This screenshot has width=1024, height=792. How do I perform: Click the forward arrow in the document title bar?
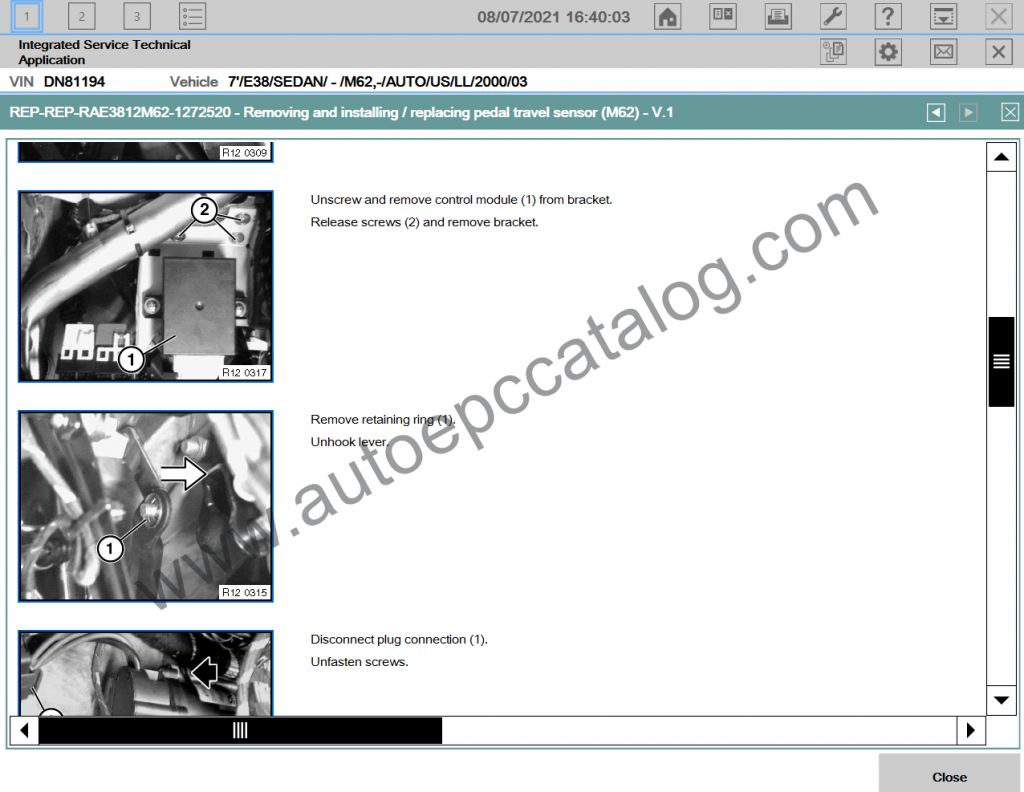(967, 112)
